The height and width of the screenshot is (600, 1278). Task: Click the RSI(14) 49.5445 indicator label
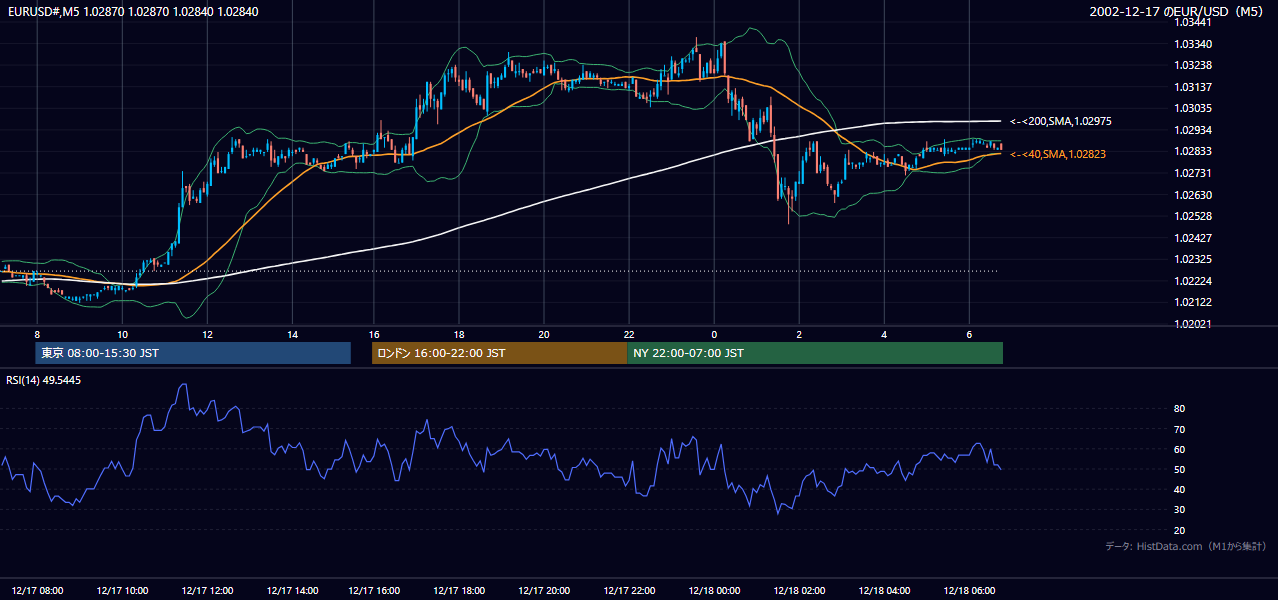point(44,380)
